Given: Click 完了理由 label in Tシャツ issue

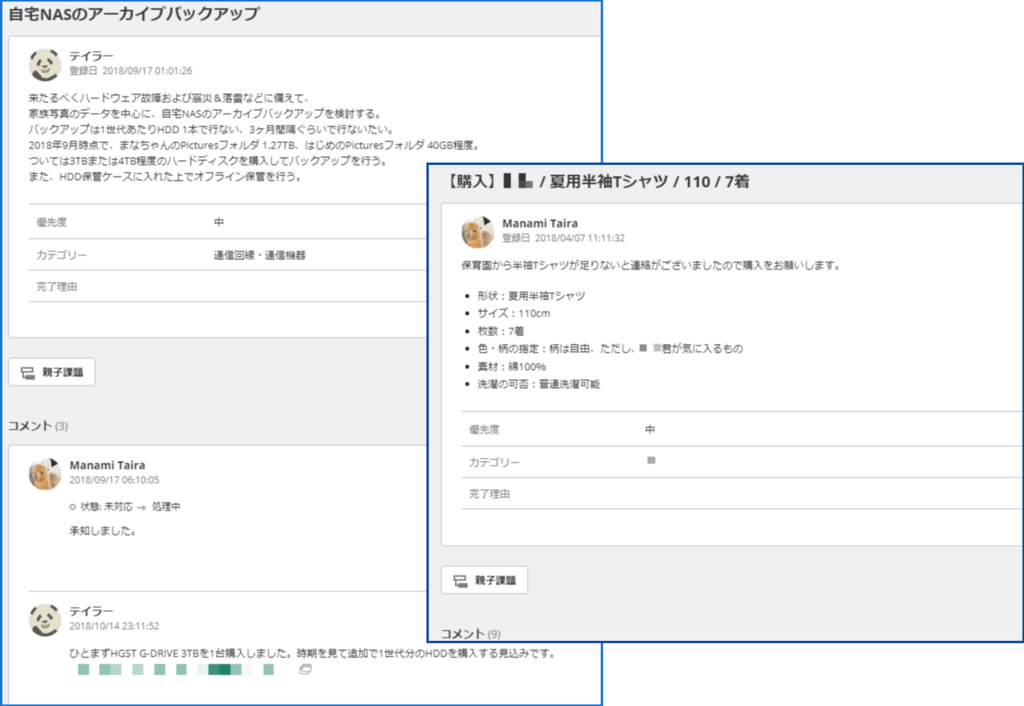Looking at the screenshot, I should click(489, 494).
